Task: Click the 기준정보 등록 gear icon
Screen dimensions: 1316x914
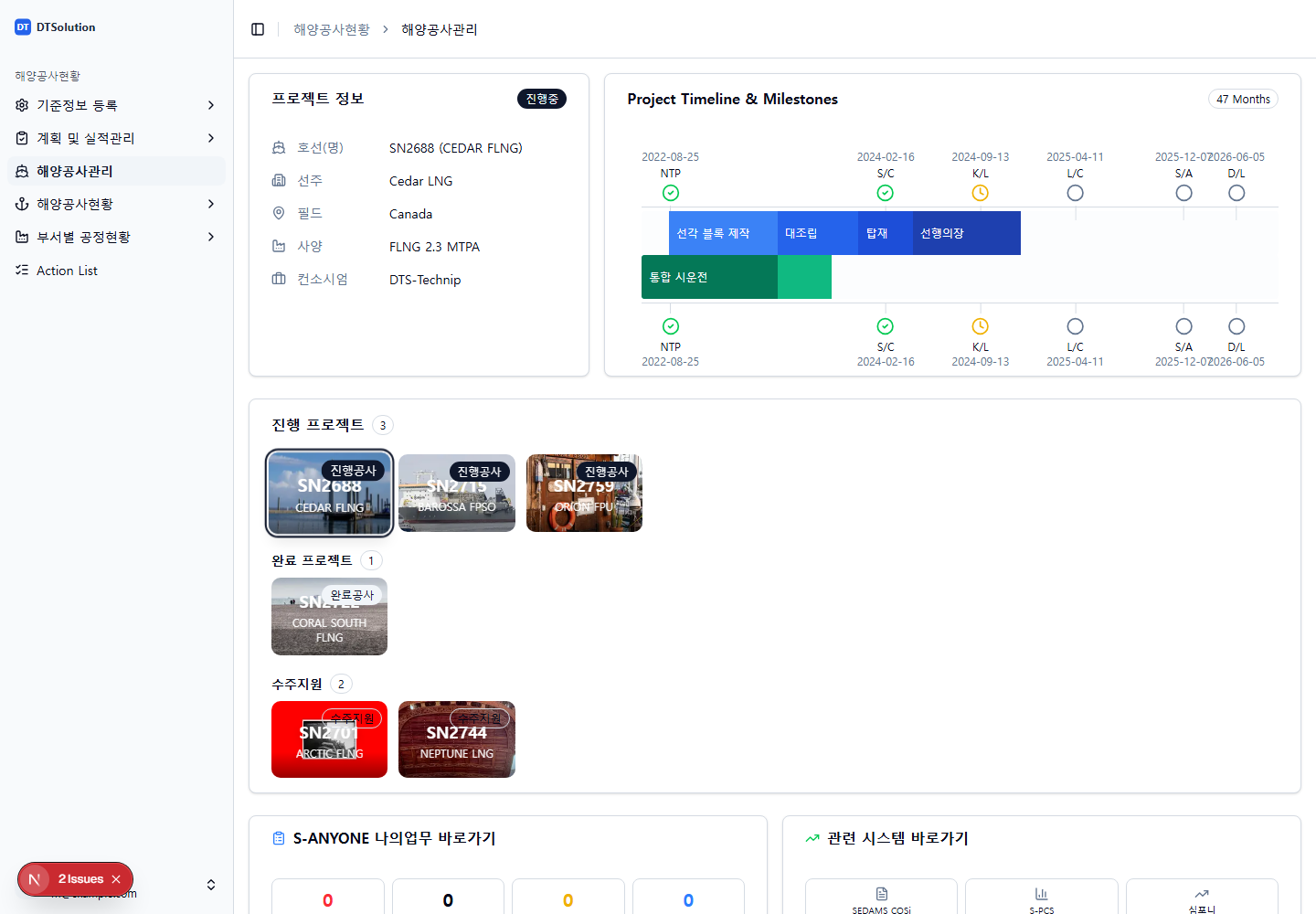Action: pos(22,105)
